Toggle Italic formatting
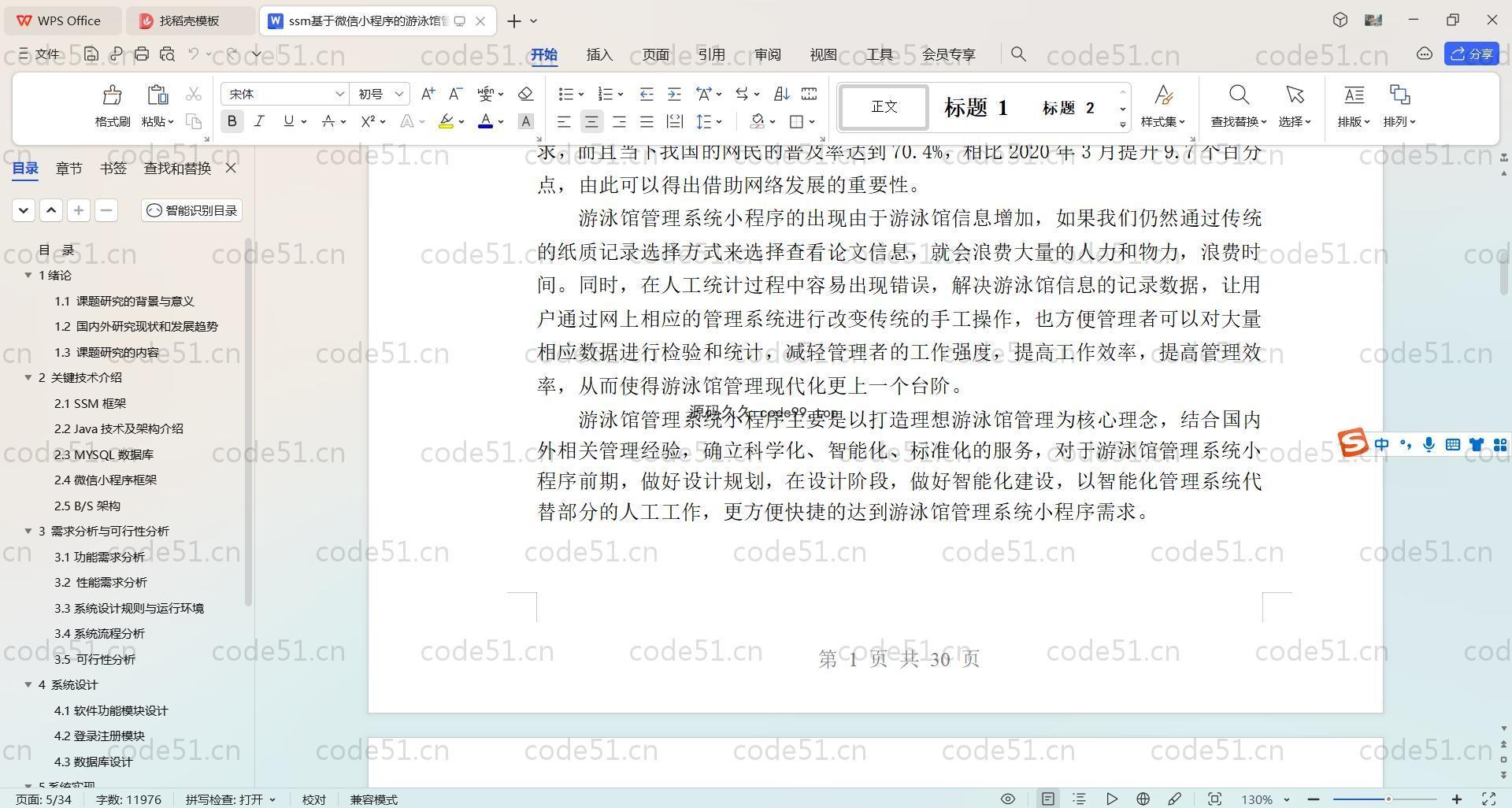Viewport: 1512px width, 808px height. pyautogui.click(x=259, y=121)
